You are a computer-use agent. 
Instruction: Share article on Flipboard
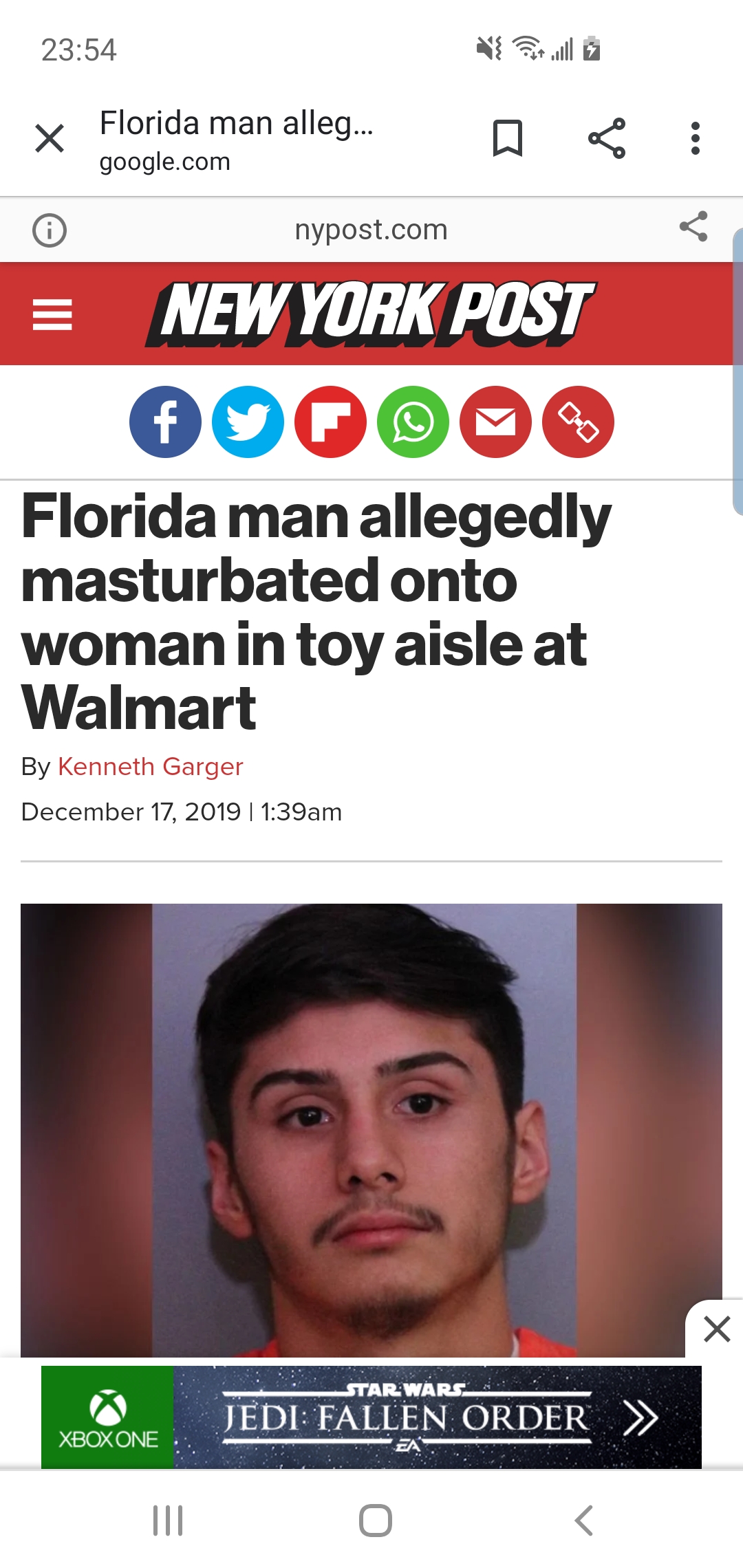pos(330,422)
